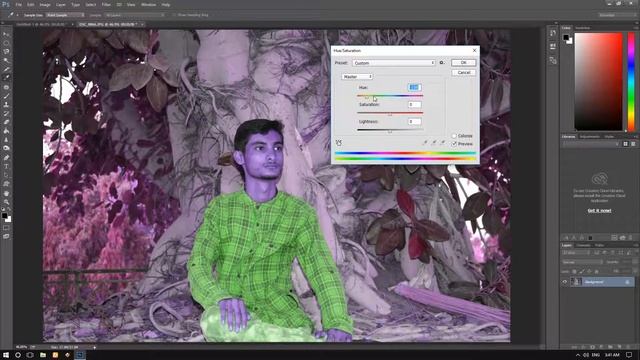The width and height of the screenshot is (640, 360).
Task: Click OK in Hue/Saturation dialog
Action: point(464,62)
